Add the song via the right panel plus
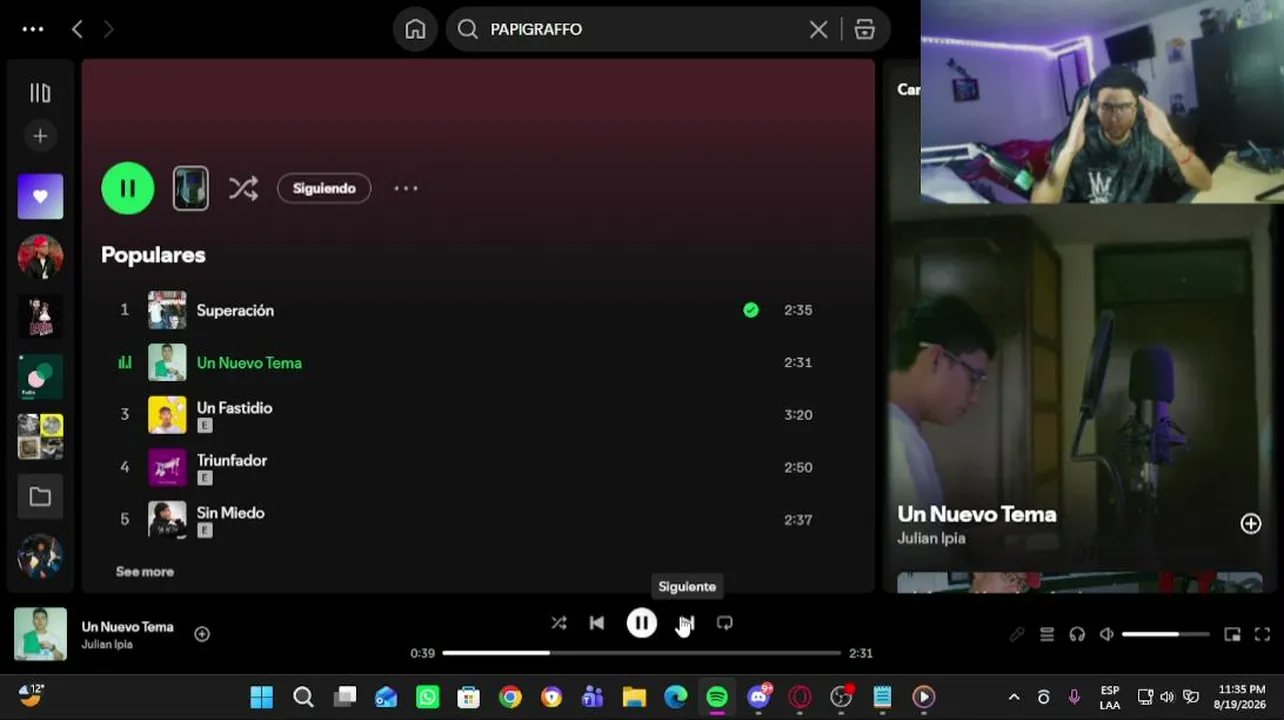1284x720 pixels. pos(1251,524)
